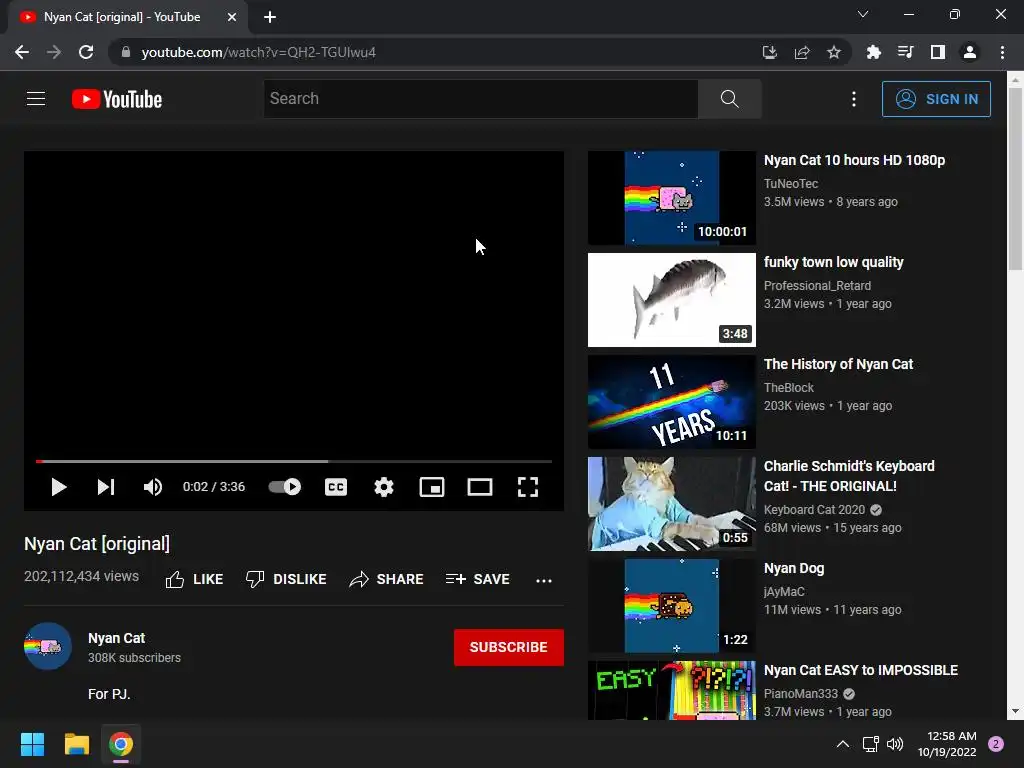1024x768 pixels.
Task: Open The History of Nyan Cat thumbnail
Action: point(671,402)
